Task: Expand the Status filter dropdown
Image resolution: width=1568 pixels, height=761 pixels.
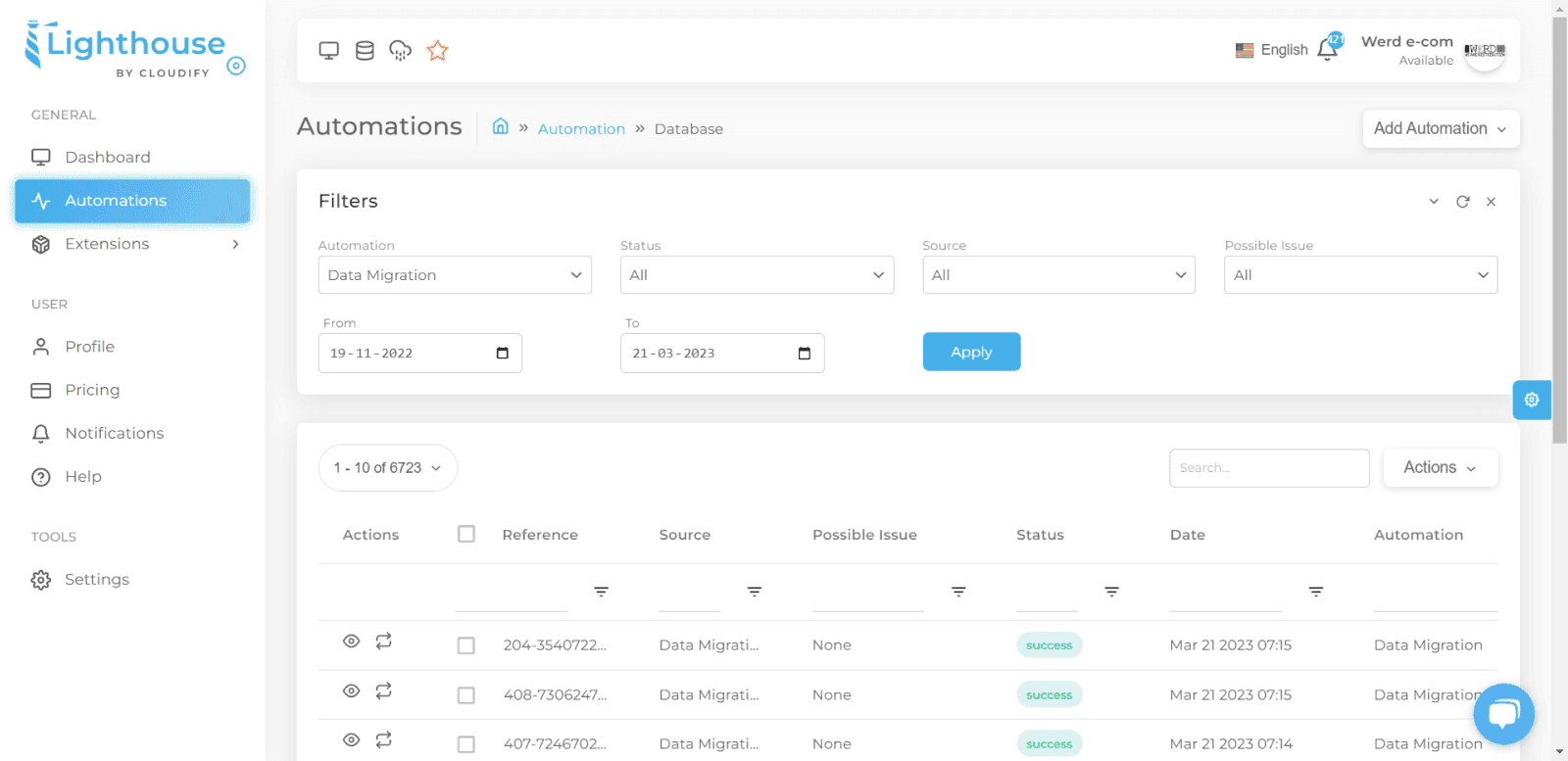Action: click(x=757, y=275)
